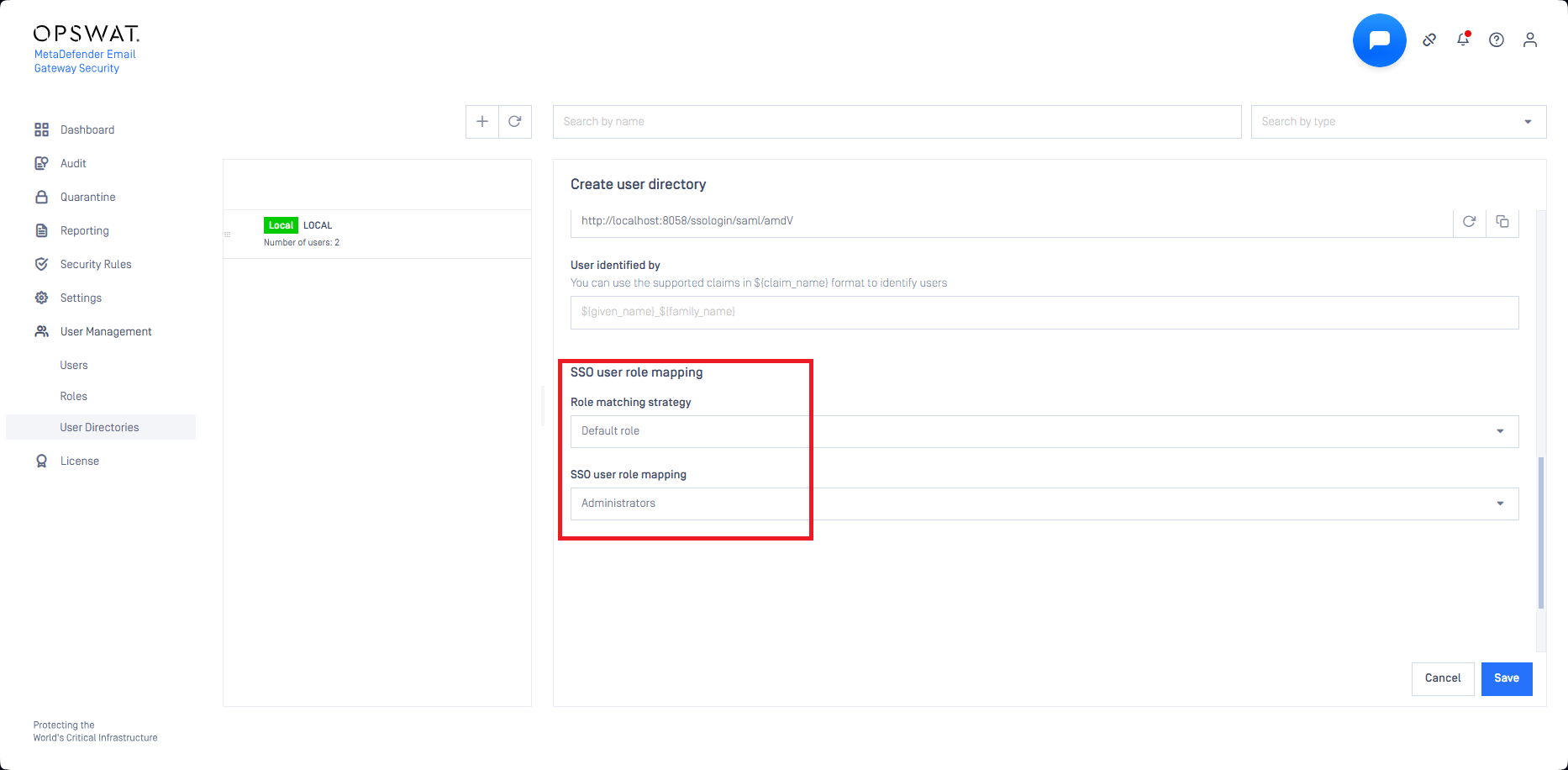
Task: Click the help question mark icon
Action: (1497, 40)
